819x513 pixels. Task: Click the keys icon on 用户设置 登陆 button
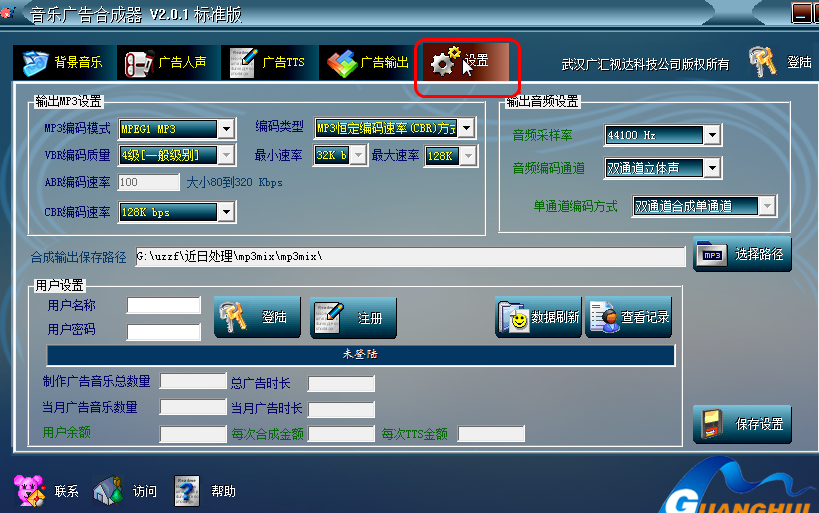233,317
